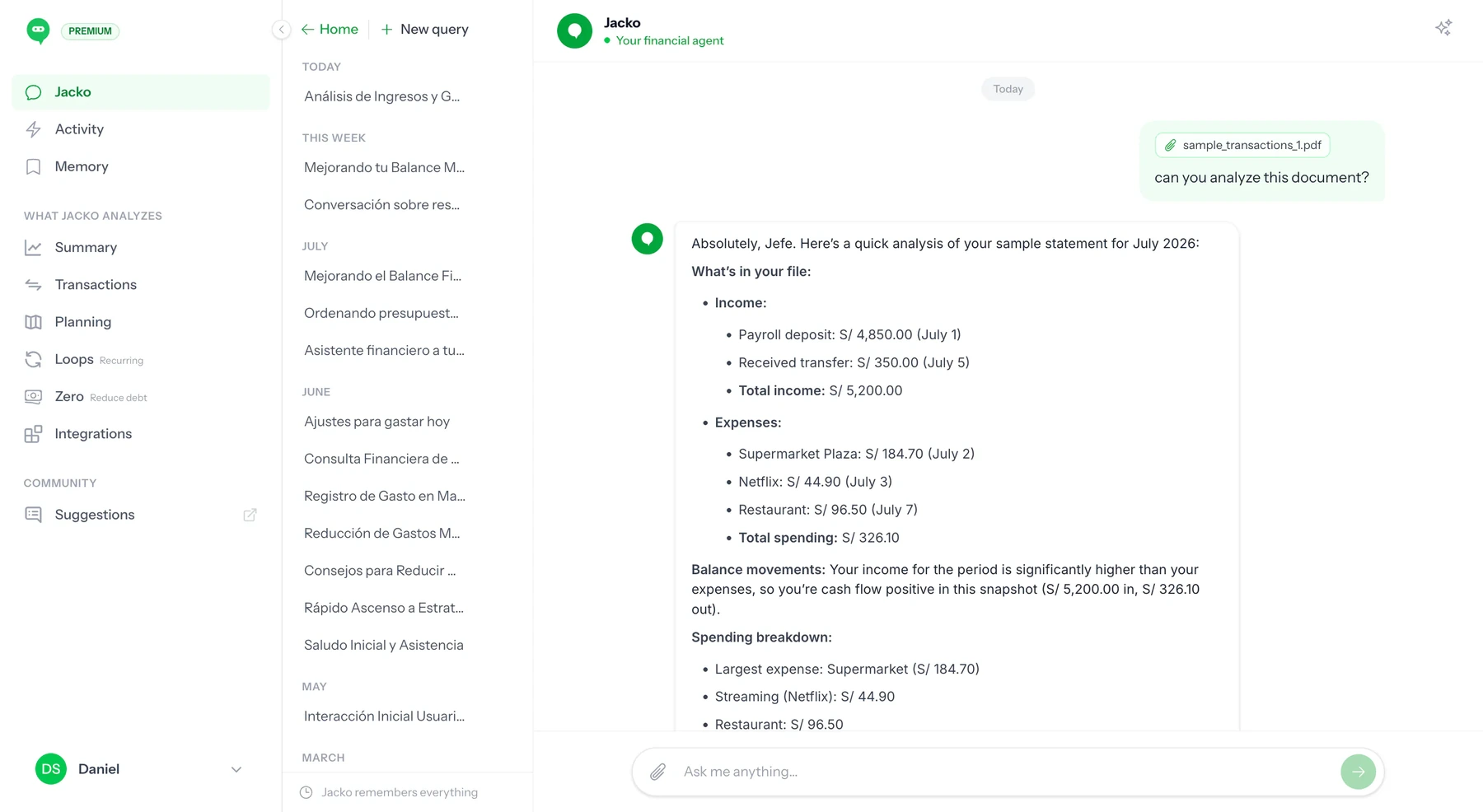Viewport: 1483px width, 812px height.
Task: Click the sparkle icon at top right
Action: [1443, 28]
